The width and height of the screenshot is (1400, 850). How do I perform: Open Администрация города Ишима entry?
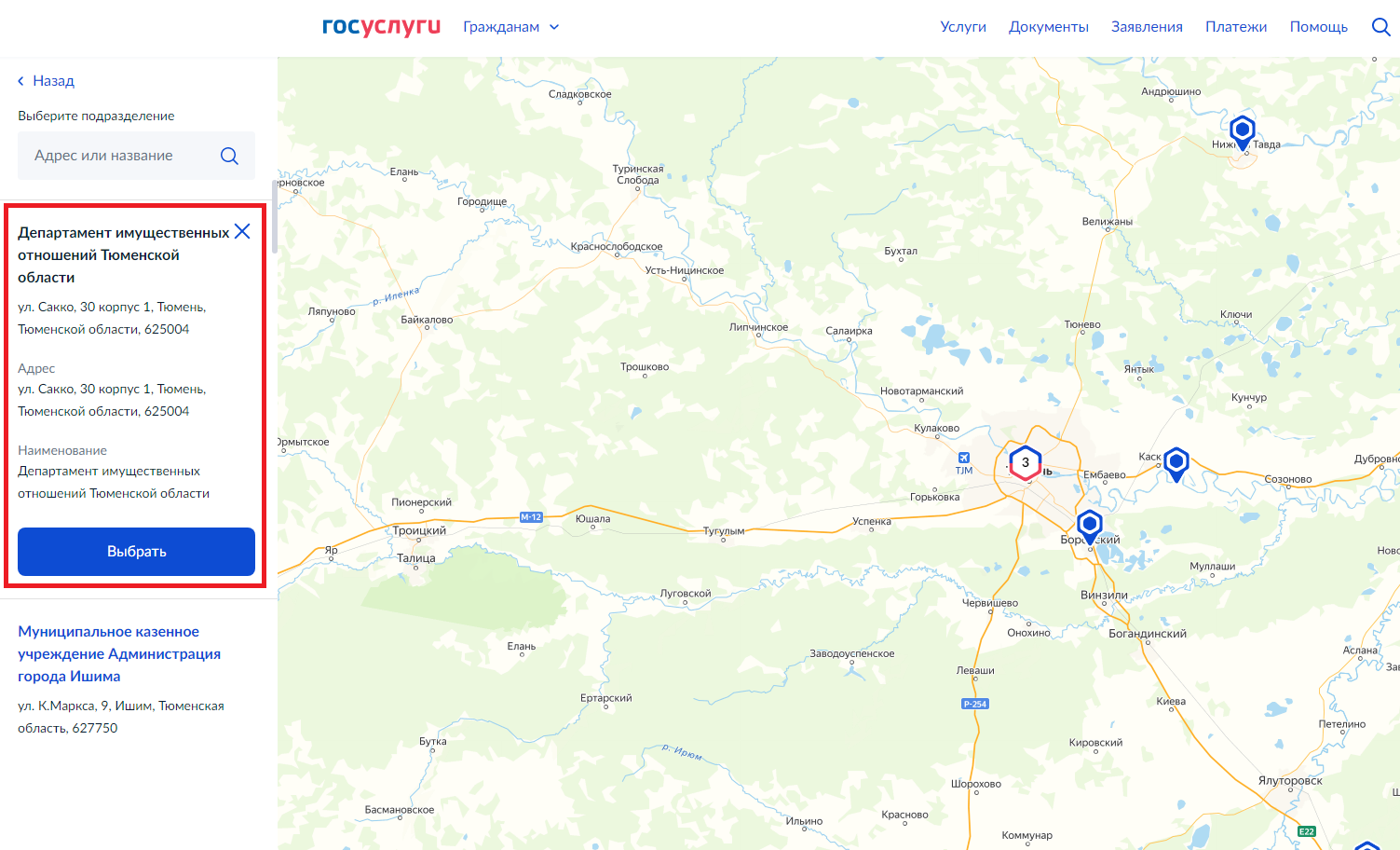119,654
